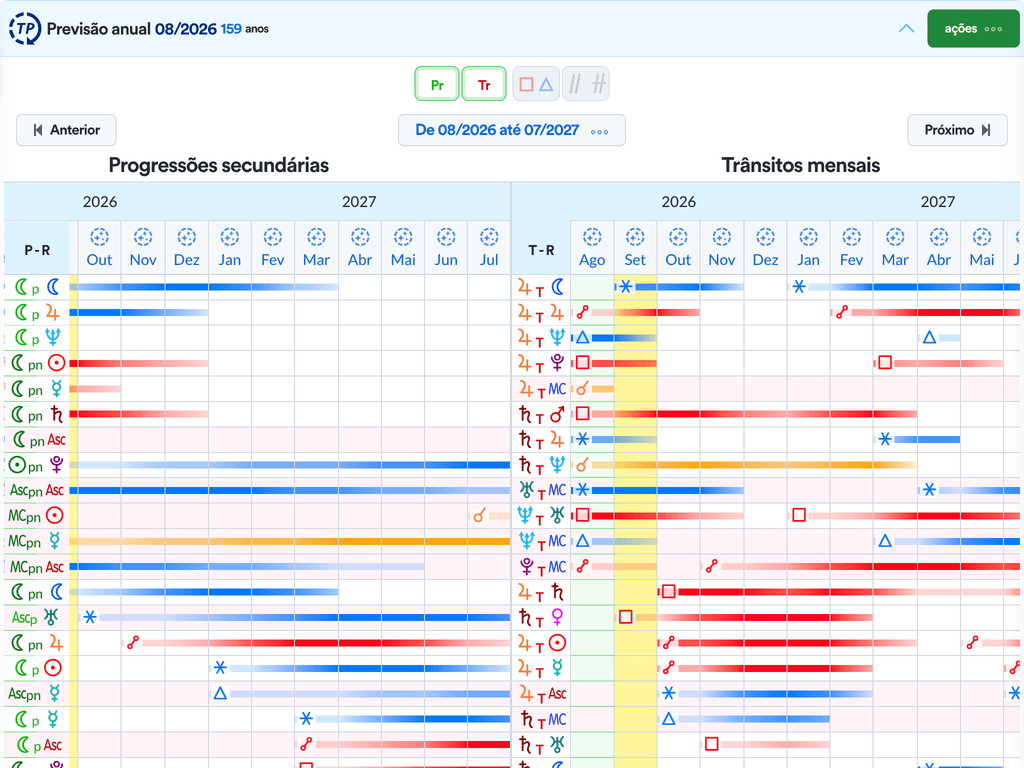Click the orange MC progressed Mercury bar
This screenshot has height=768, width=1024.
(289, 541)
